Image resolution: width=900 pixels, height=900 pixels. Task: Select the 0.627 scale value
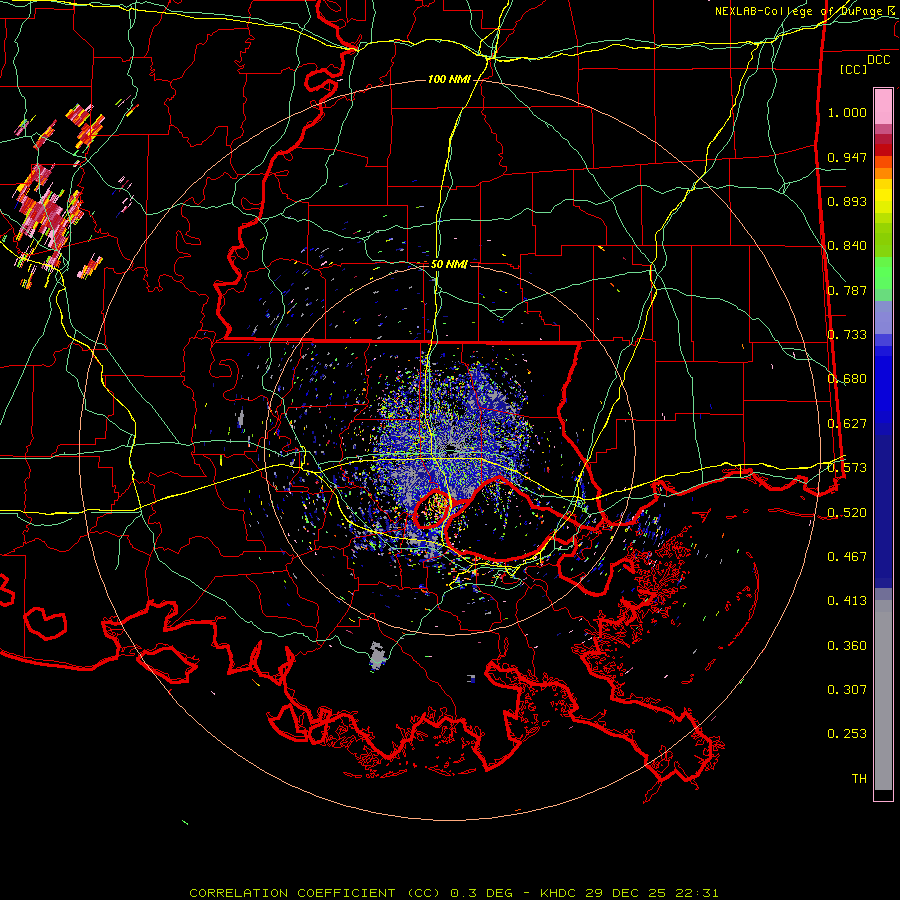coord(847,424)
